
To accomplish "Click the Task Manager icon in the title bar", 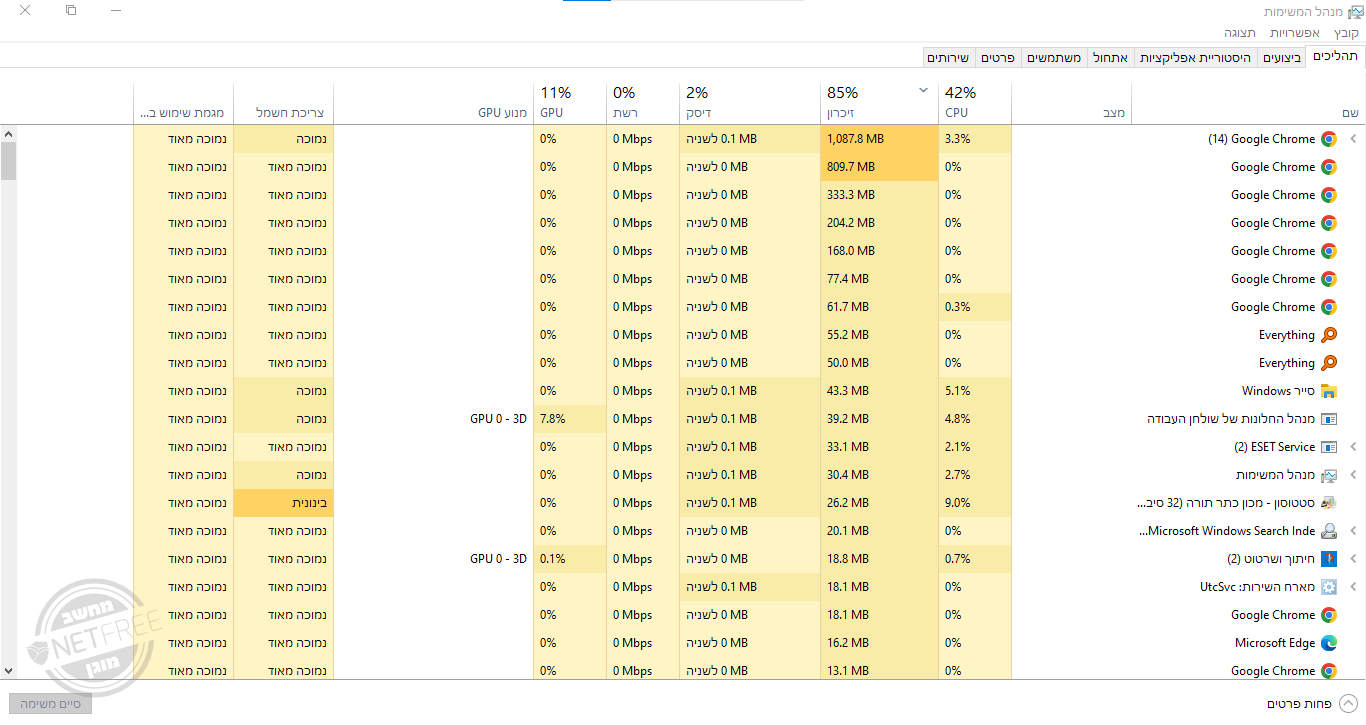I will pyautogui.click(x=1355, y=12).
